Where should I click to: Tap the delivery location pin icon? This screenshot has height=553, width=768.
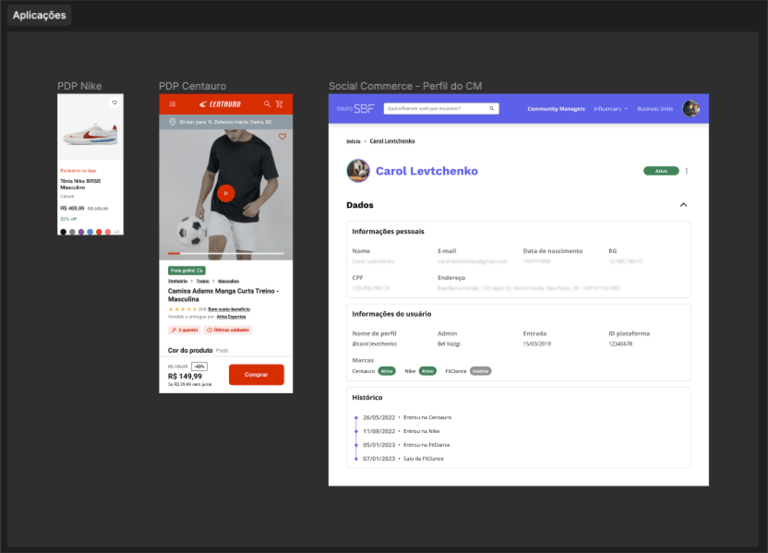pos(172,121)
